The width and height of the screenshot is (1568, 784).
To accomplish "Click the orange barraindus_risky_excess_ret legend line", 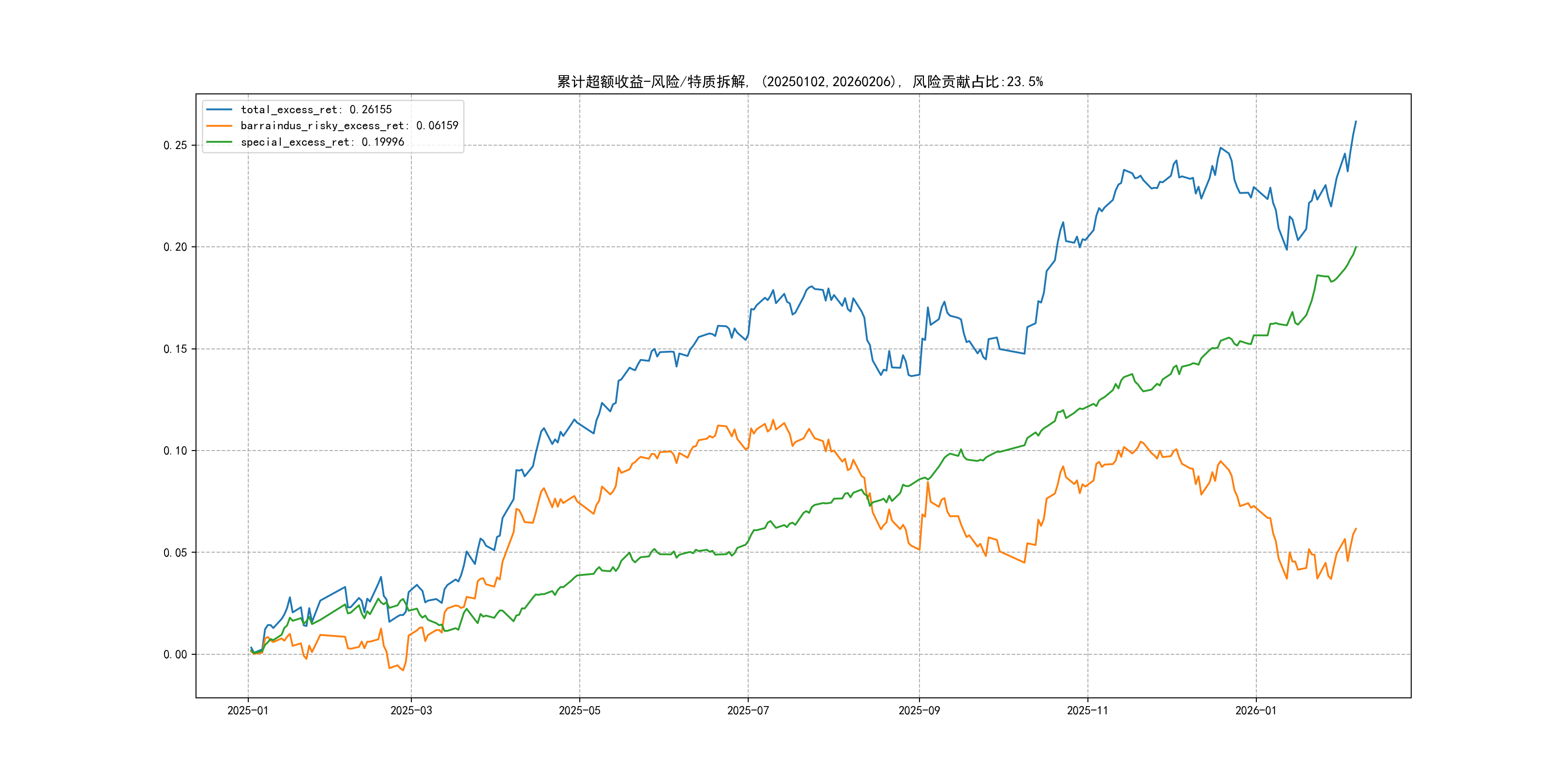I will tap(219, 126).
